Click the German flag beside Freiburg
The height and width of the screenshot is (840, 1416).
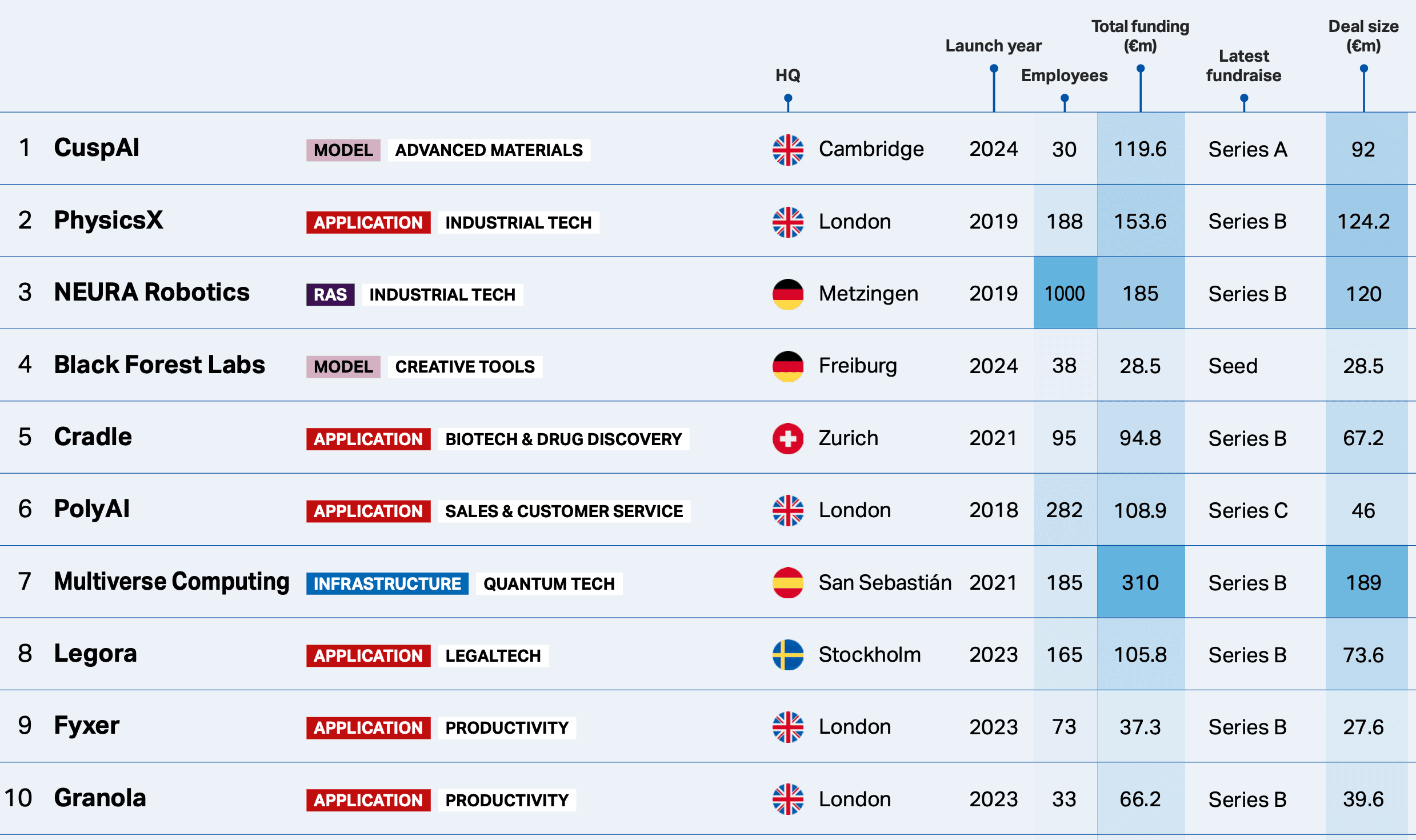[x=787, y=366]
